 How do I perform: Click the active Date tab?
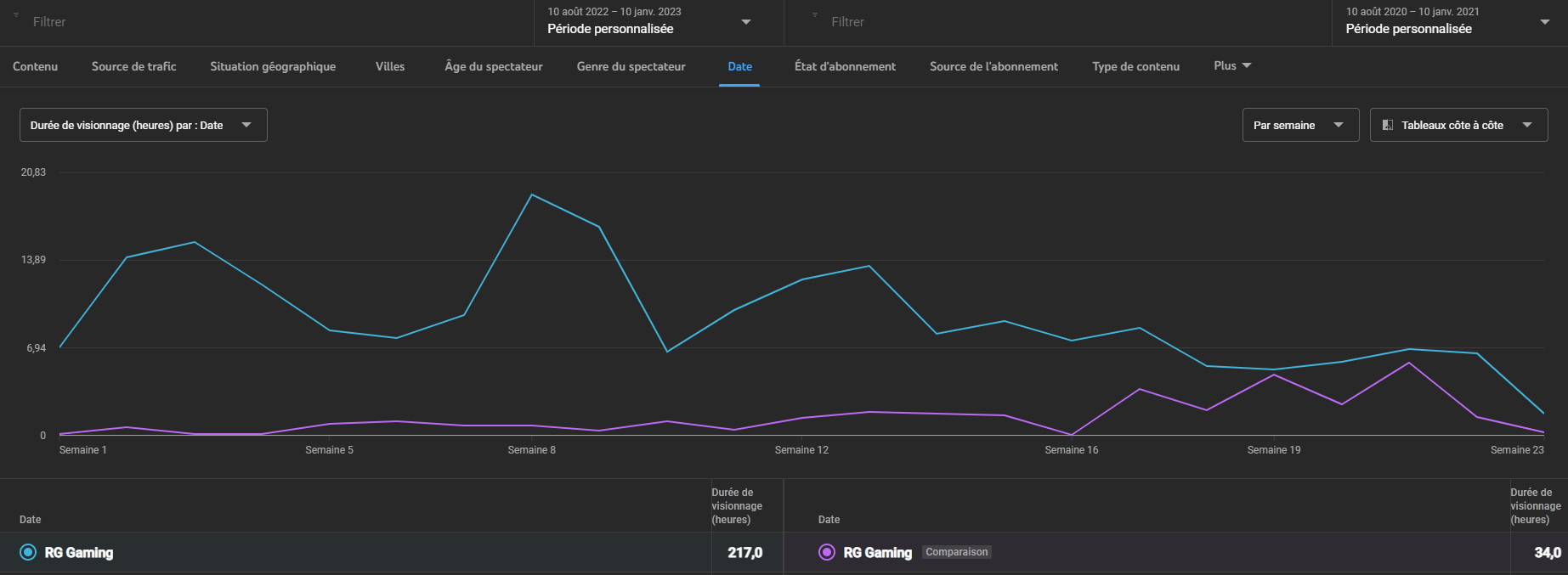740,66
